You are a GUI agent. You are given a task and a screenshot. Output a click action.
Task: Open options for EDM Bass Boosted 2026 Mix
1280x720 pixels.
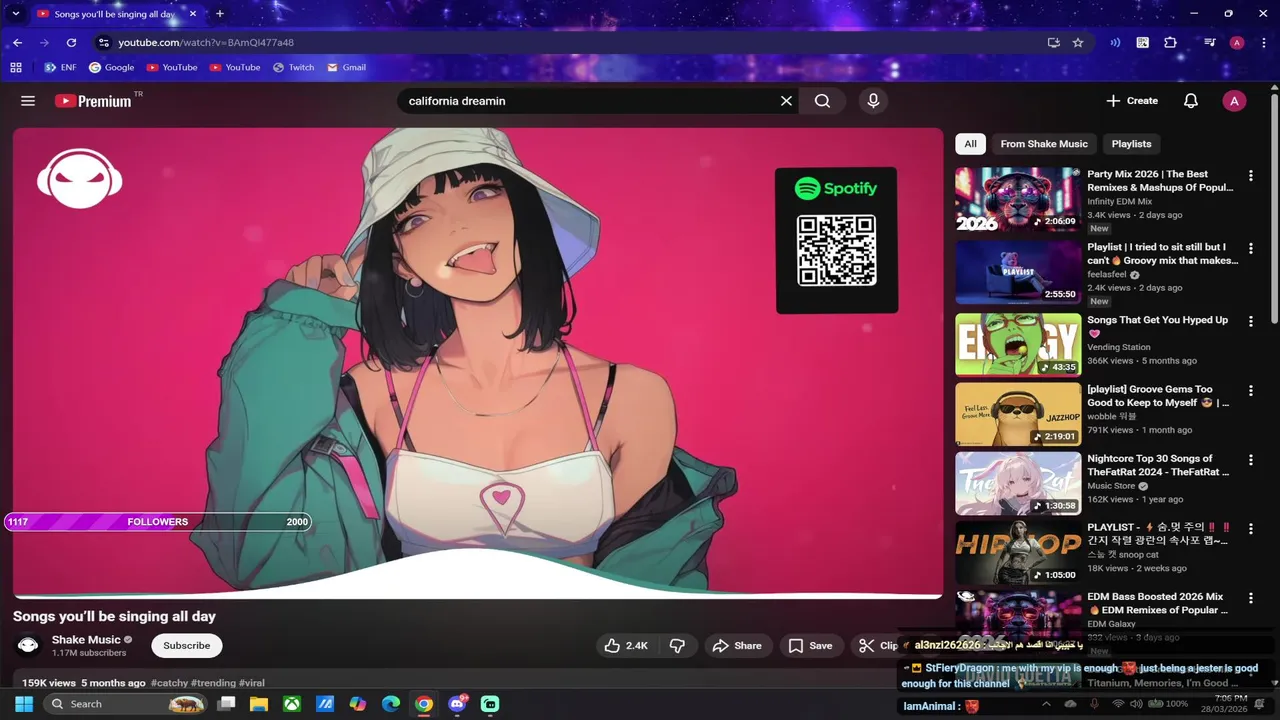pyautogui.click(x=1250, y=598)
